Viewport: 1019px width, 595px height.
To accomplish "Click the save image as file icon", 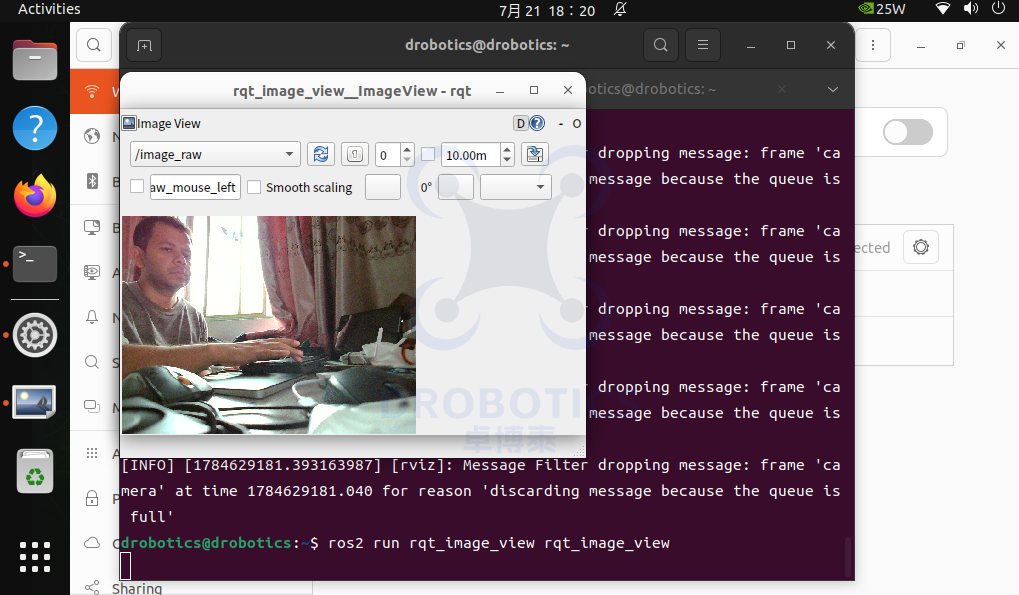I will point(535,155).
